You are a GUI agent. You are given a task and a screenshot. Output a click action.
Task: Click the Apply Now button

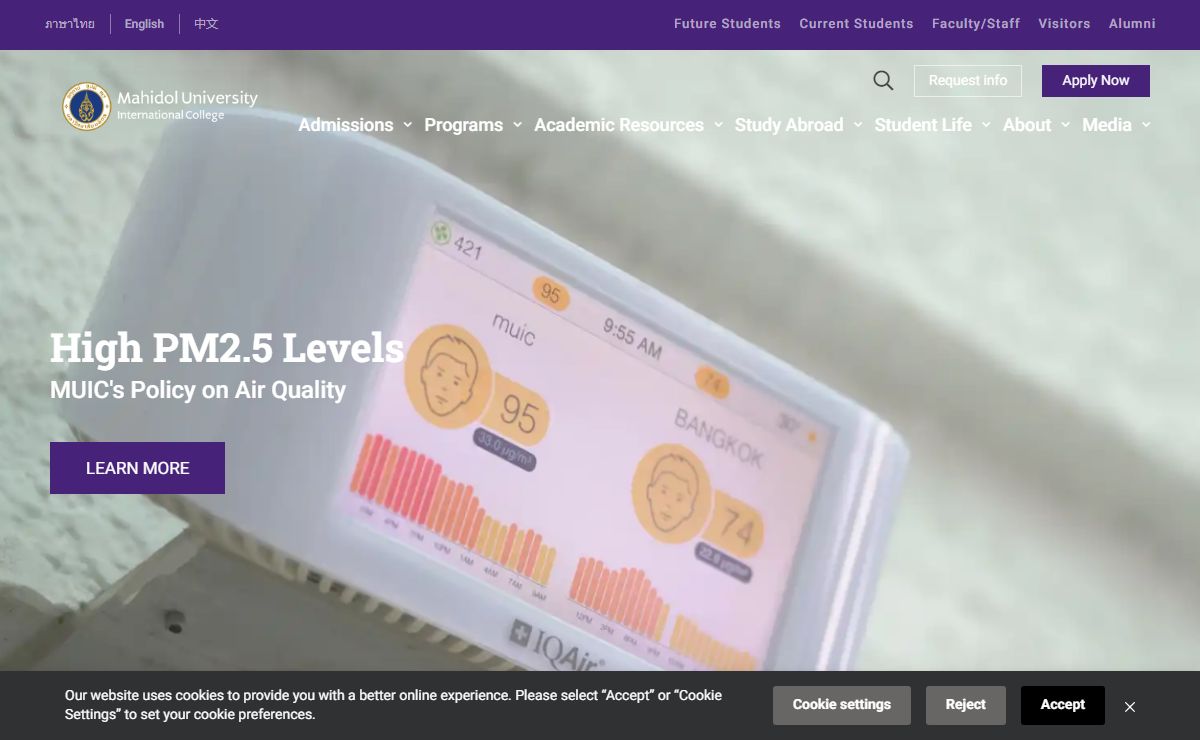(x=1096, y=81)
